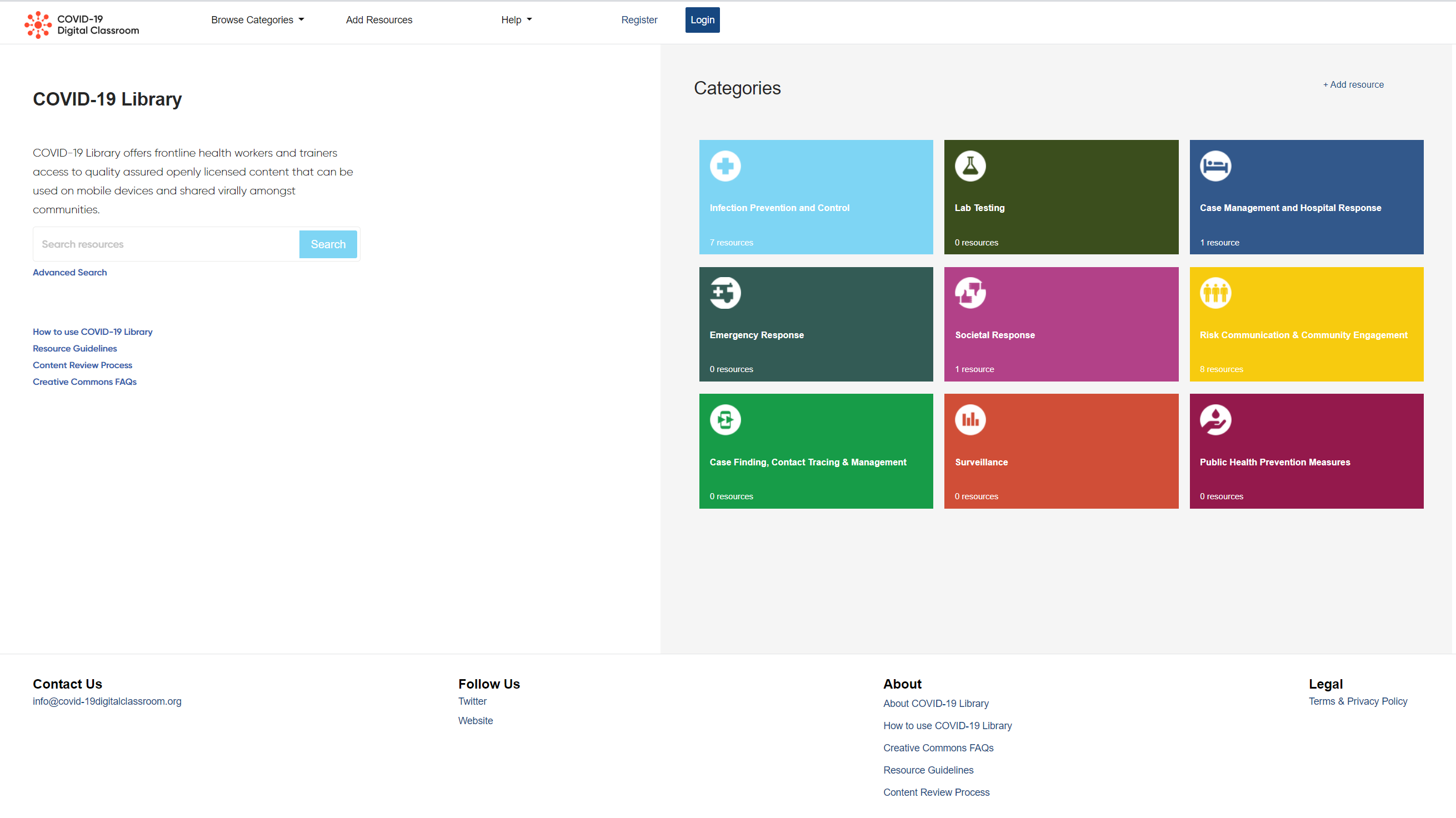Click the '8 resources' count text
This screenshot has width=1456, height=818.
[1221, 369]
